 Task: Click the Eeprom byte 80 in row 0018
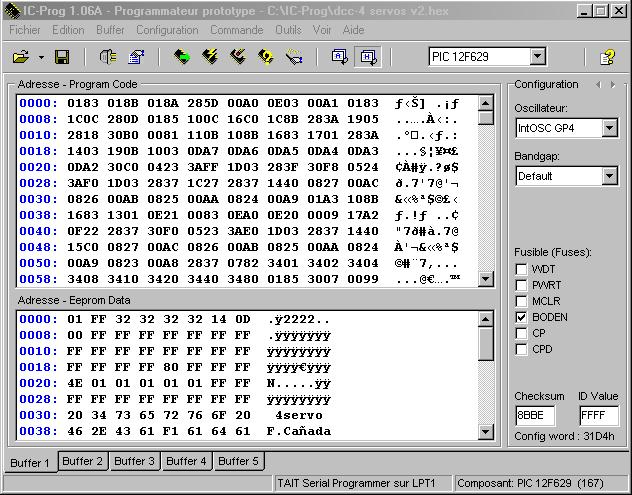coord(171,367)
